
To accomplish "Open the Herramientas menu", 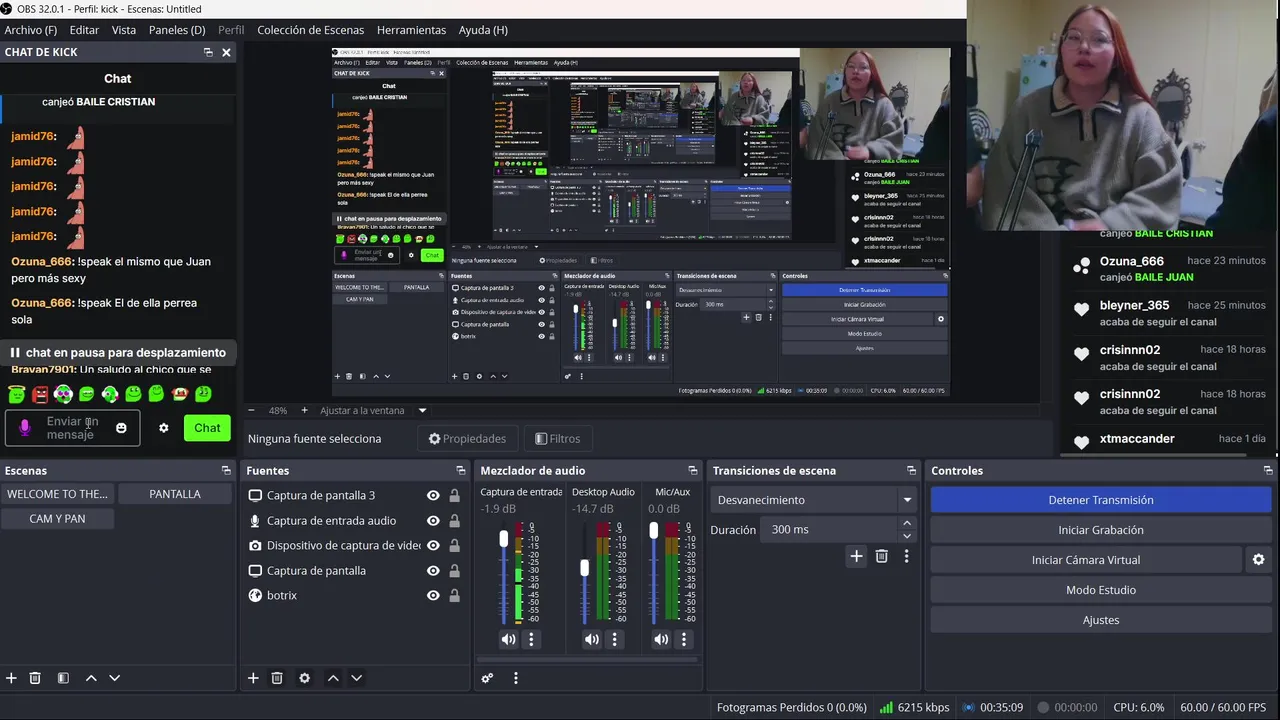I will [412, 30].
